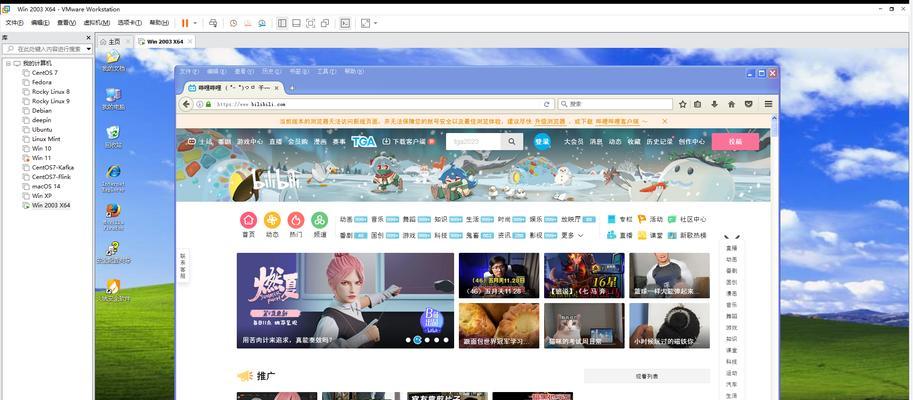Click the pink 投稿 upload button

coord(735,141)
